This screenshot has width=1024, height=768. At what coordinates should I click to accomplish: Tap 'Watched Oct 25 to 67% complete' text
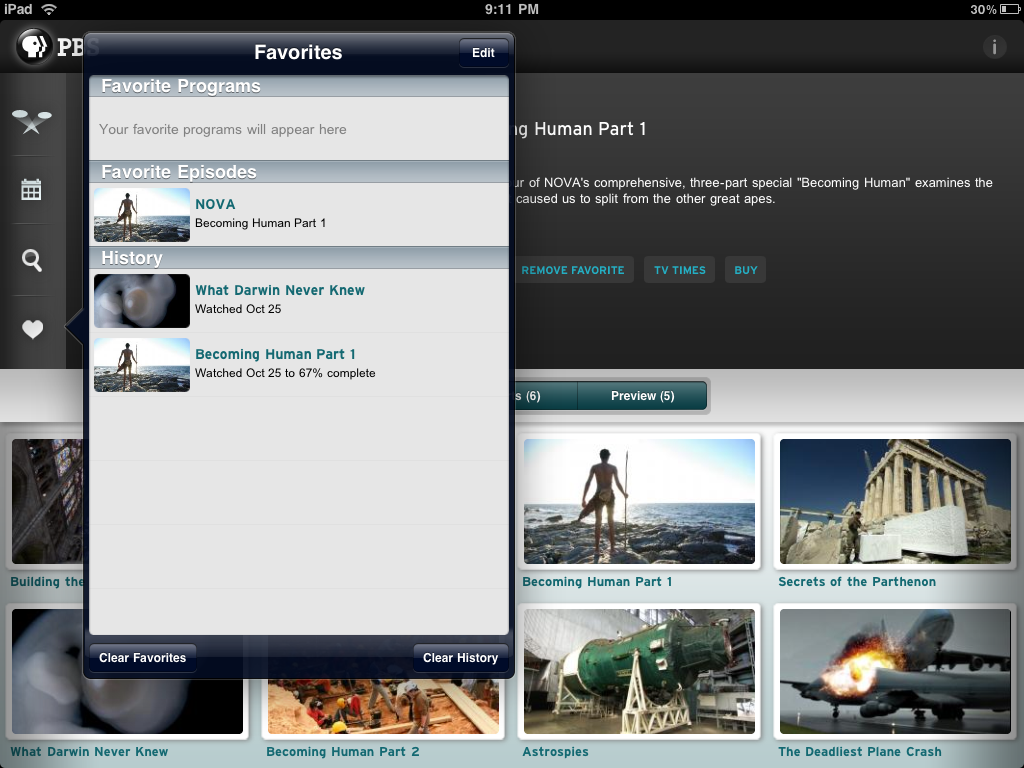[285, 373]
